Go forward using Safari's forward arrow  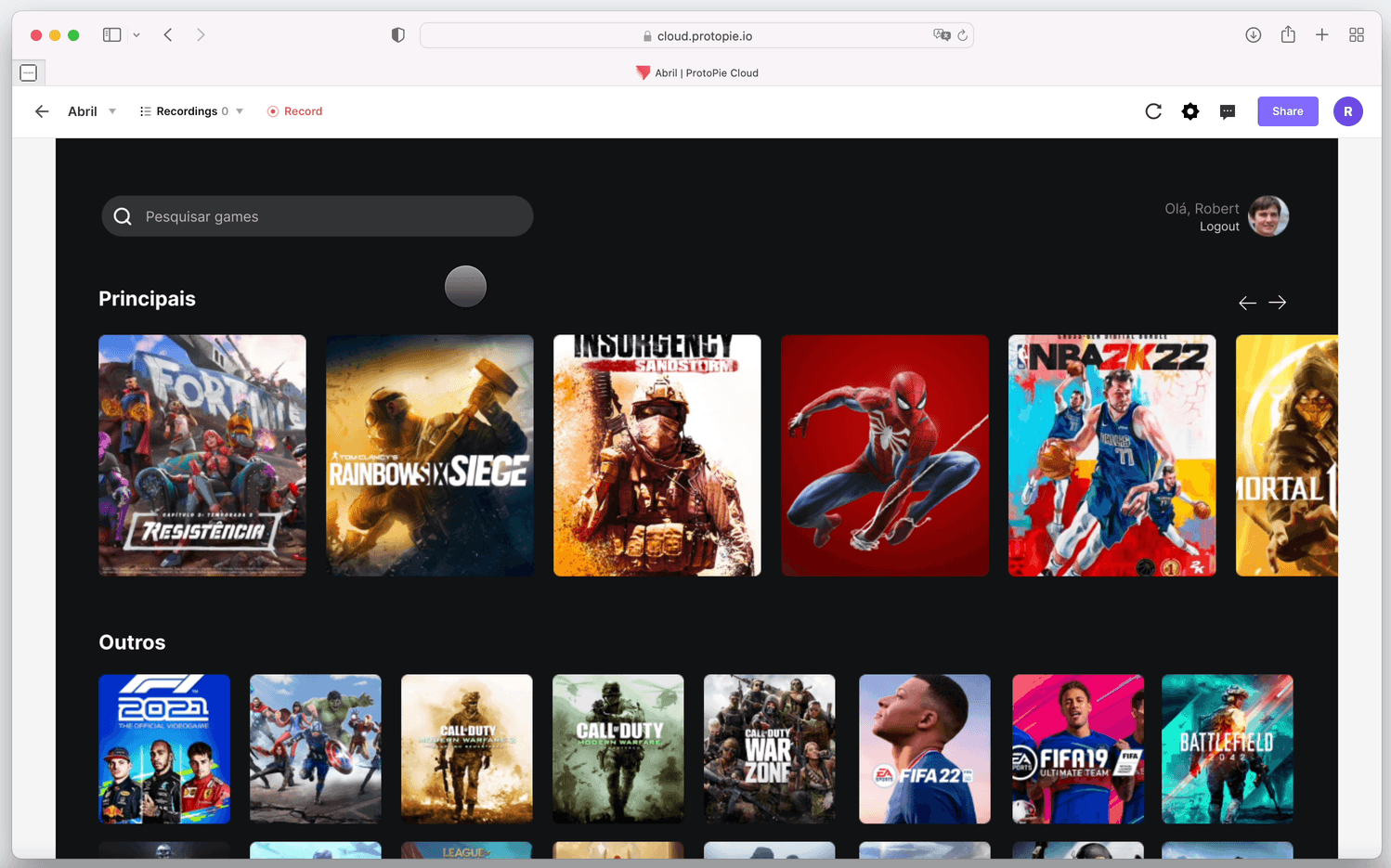click(x=201, y=35)
